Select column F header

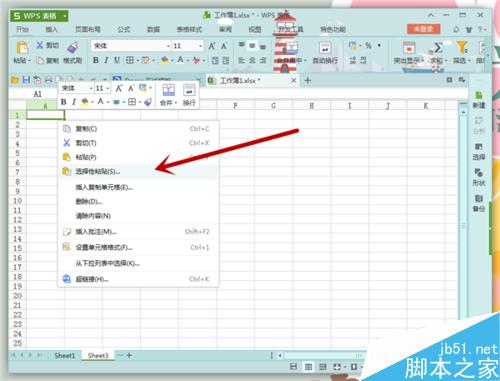point(235,106)
